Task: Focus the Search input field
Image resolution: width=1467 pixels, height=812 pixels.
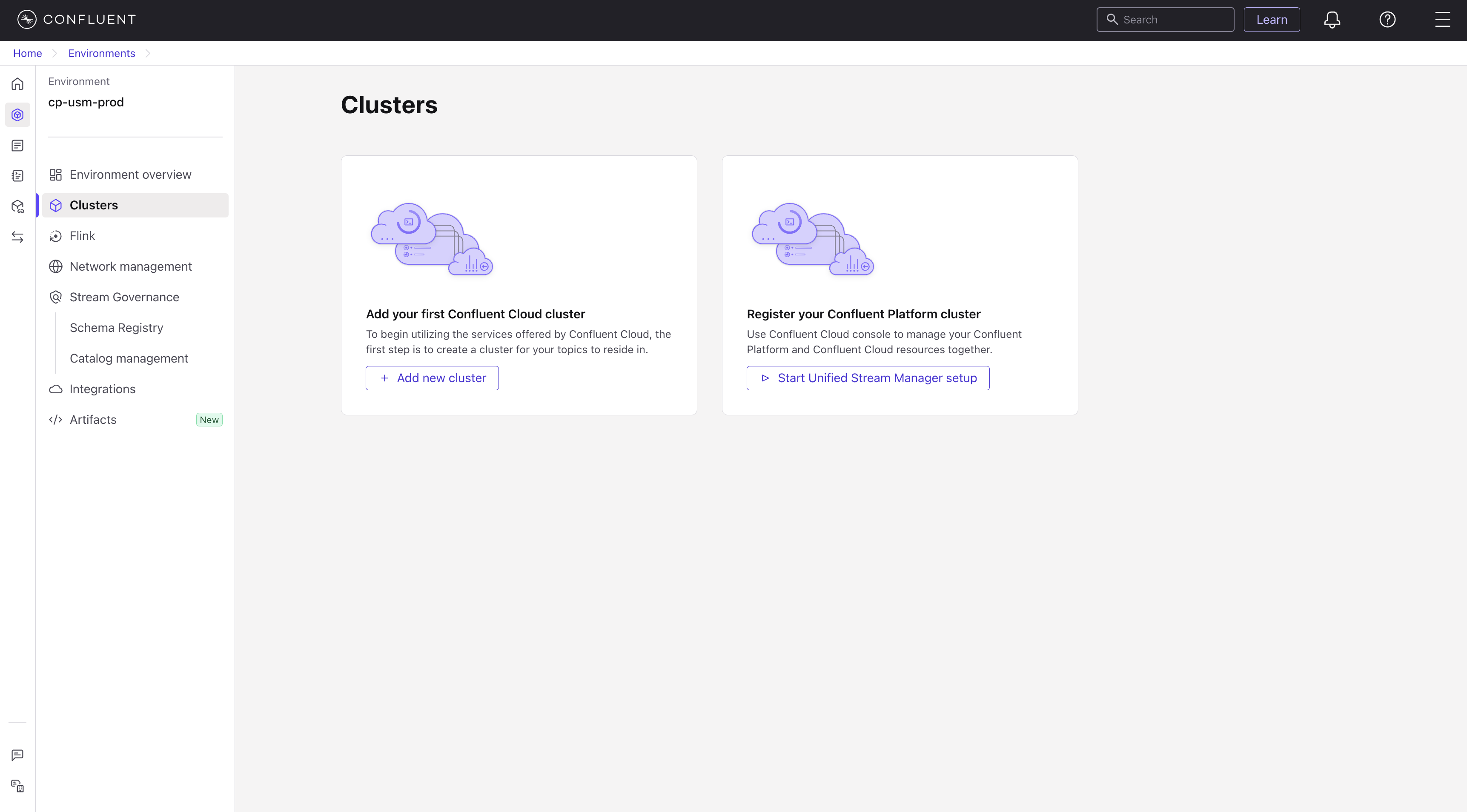Action: point(1173,20)
